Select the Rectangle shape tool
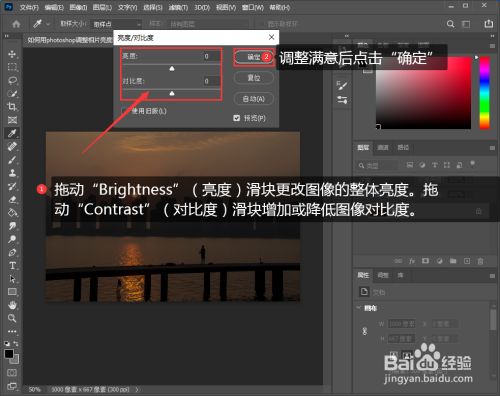 pyautogui.click(x=12, y=292)
